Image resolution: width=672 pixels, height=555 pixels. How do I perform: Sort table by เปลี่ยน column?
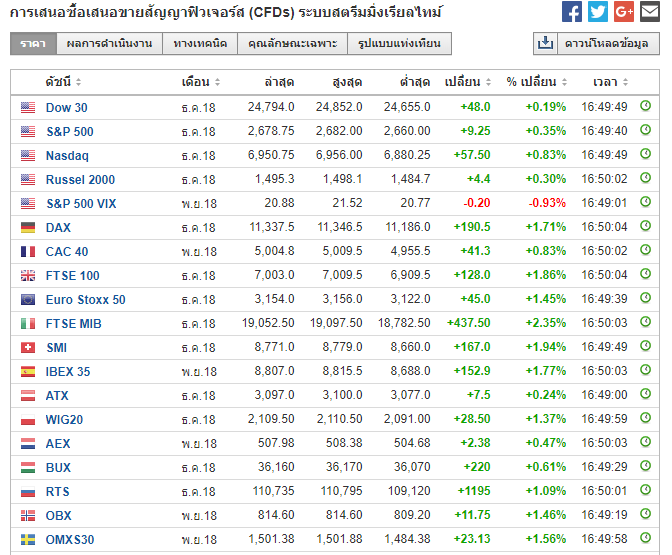[468, 82]
